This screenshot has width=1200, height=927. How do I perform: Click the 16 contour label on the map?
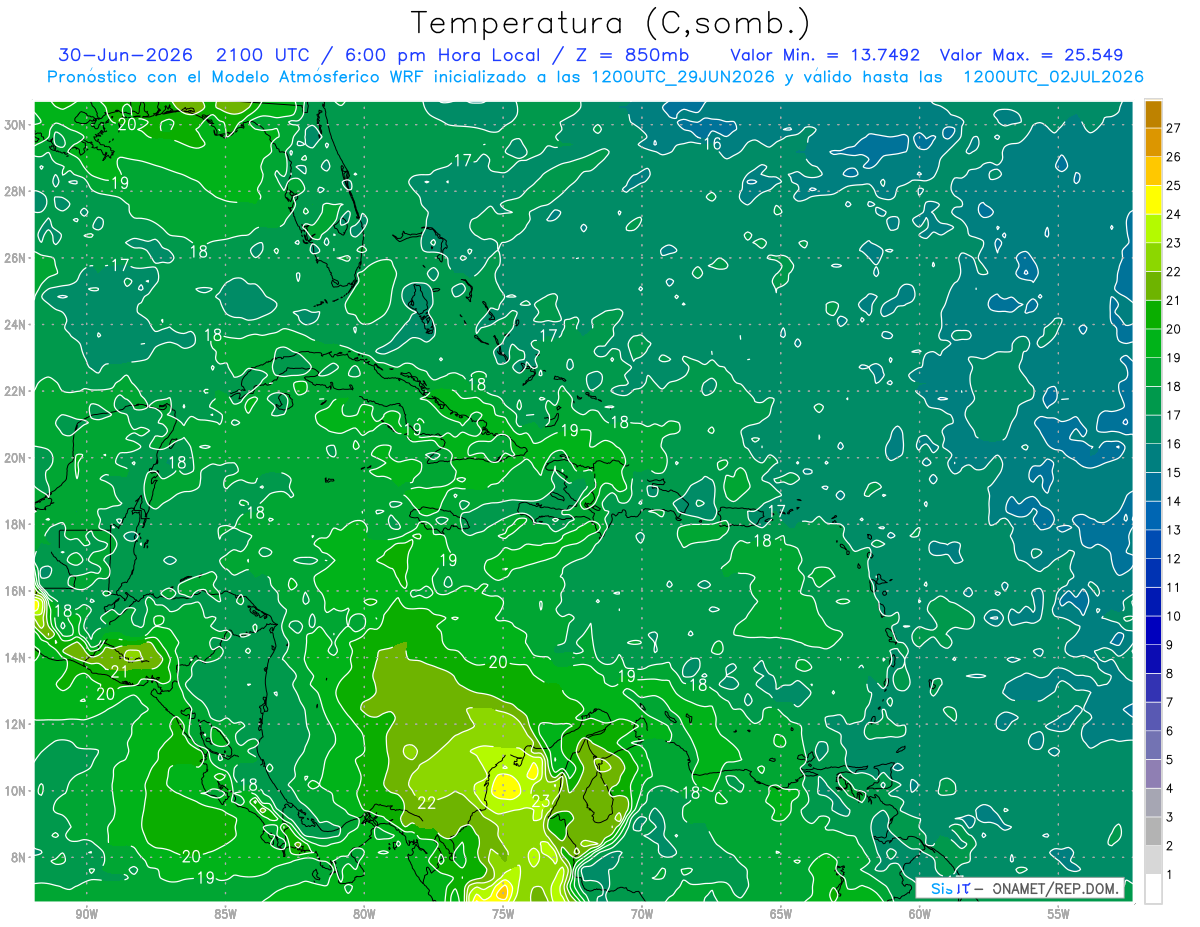712,144
